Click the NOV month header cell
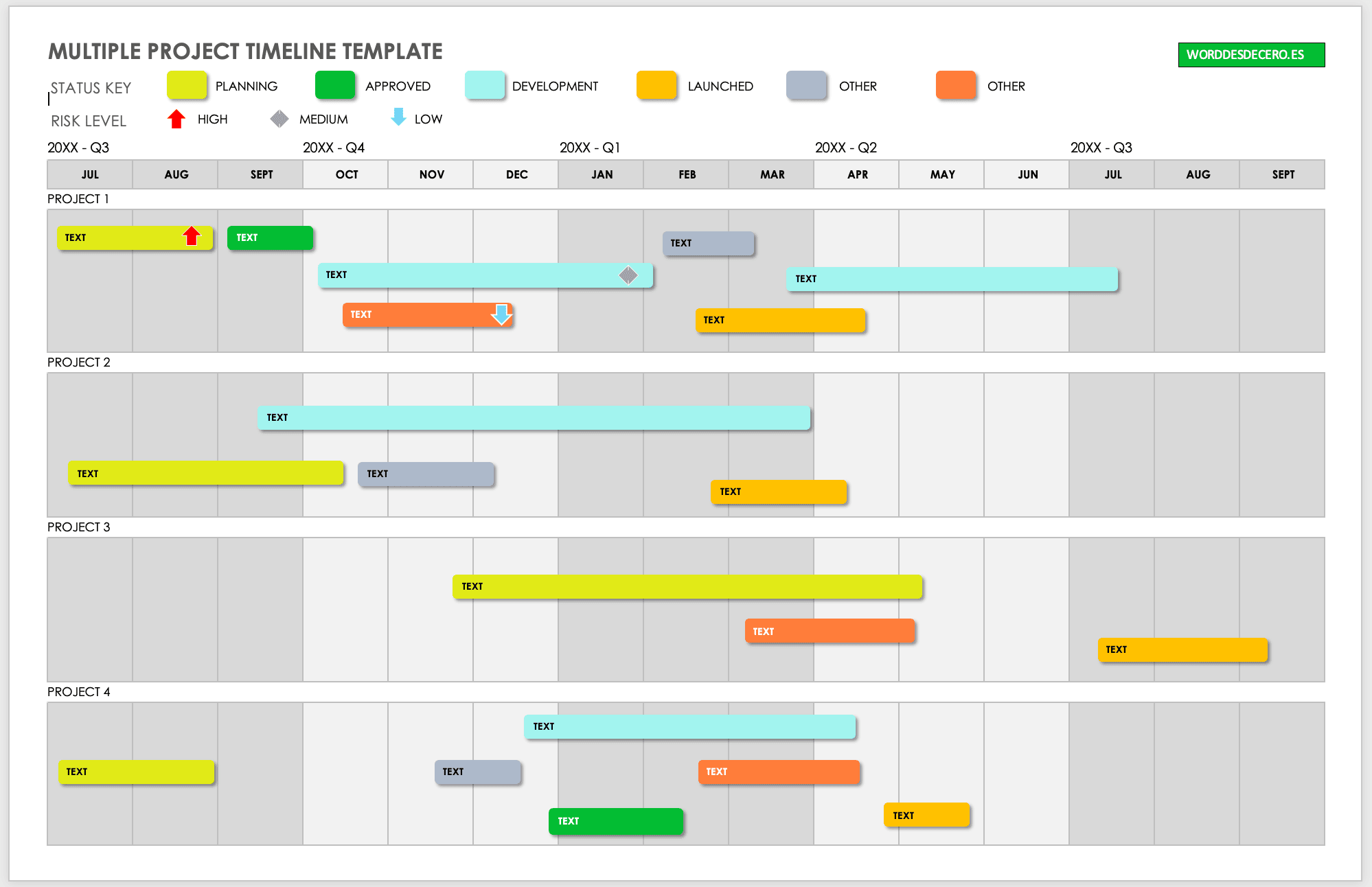Screen dimensions: 1372x887 click(x=431, y=174)
